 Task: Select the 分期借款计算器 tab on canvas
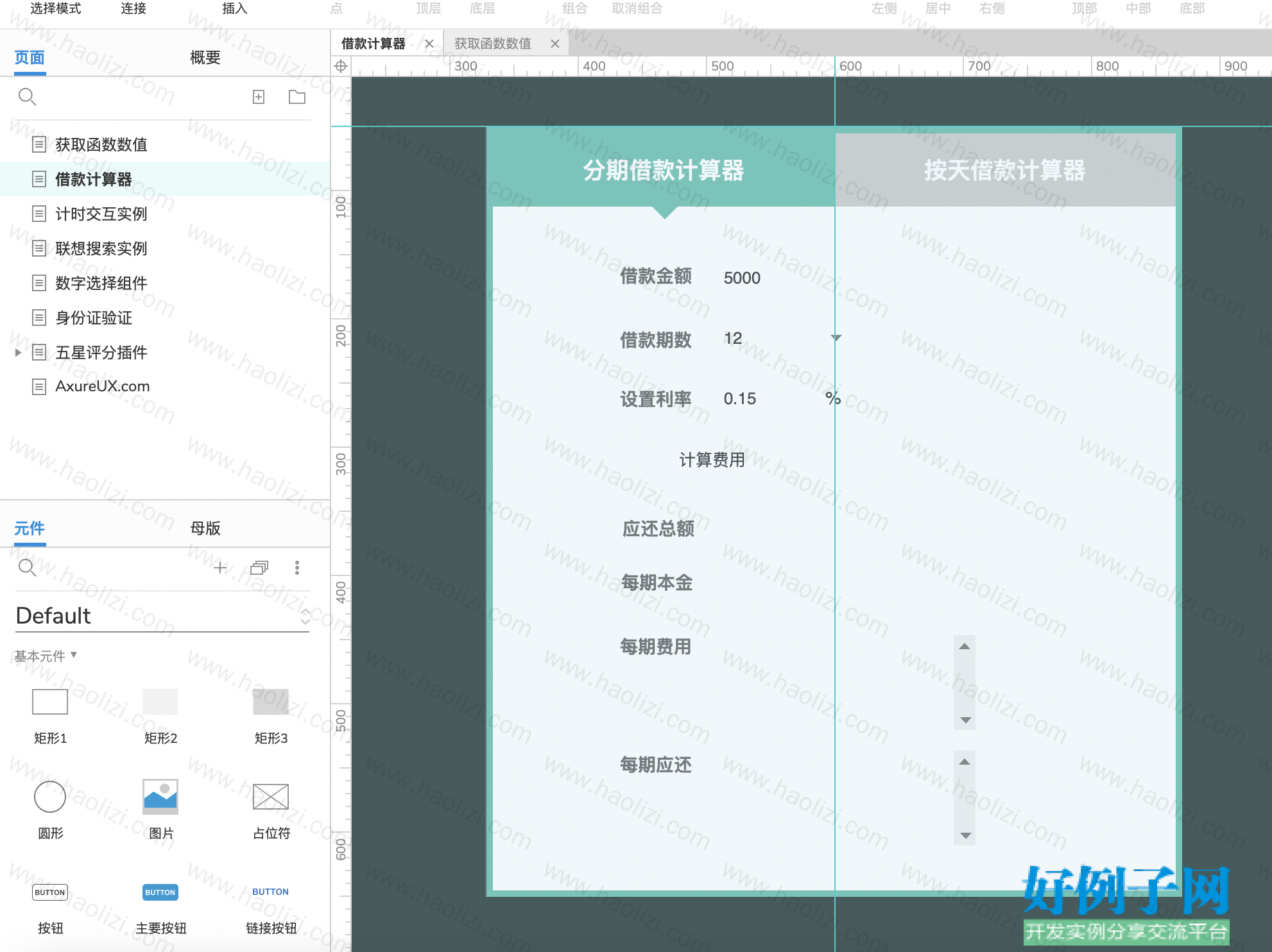(664, 171)
